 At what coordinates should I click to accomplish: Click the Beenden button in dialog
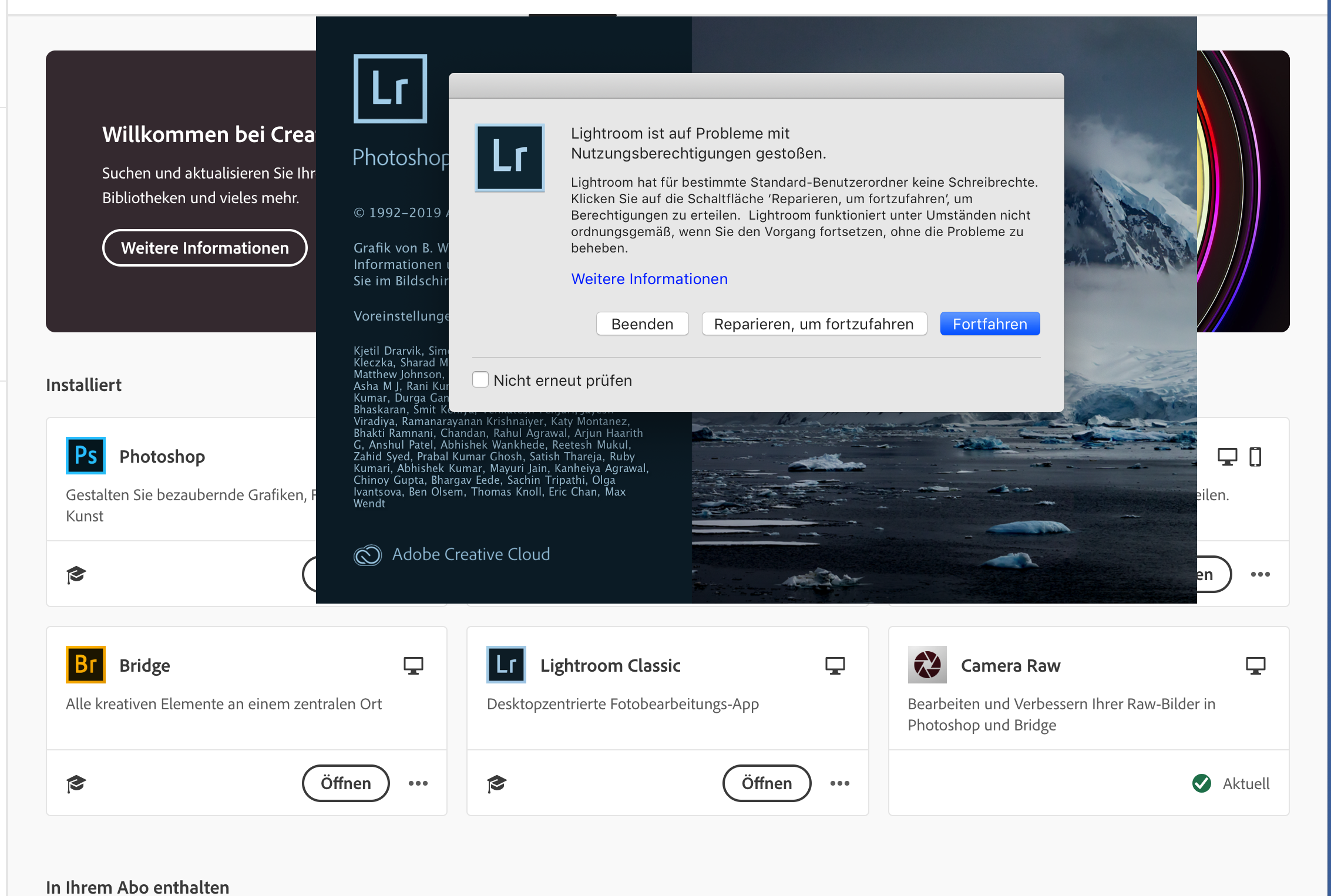pos(642,324)
